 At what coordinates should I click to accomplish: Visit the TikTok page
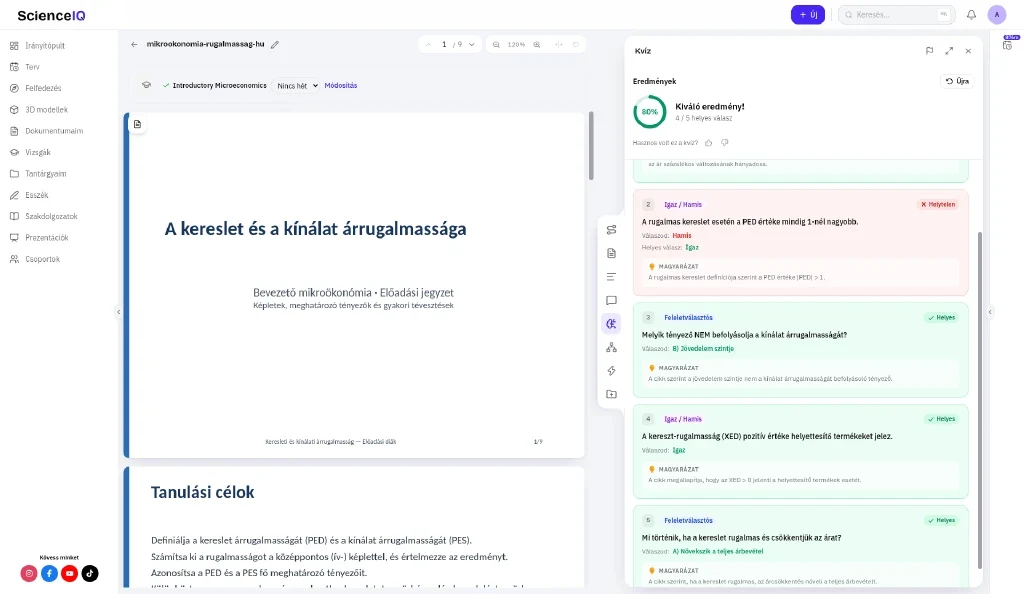pos(89,573)
